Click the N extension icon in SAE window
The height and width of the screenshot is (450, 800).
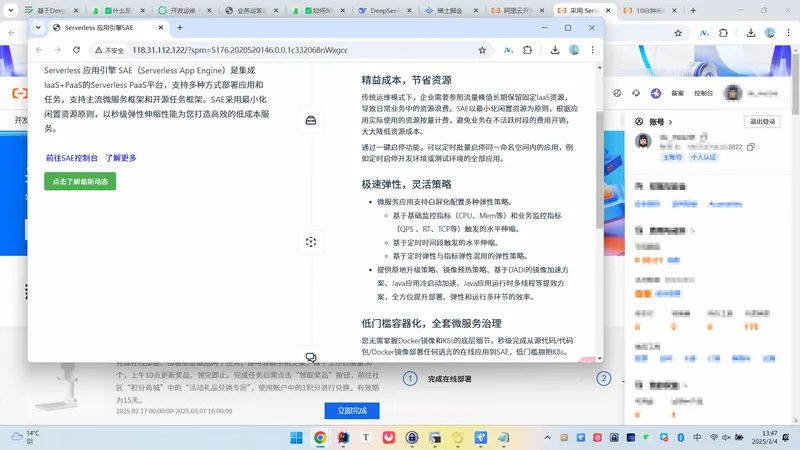508,50
